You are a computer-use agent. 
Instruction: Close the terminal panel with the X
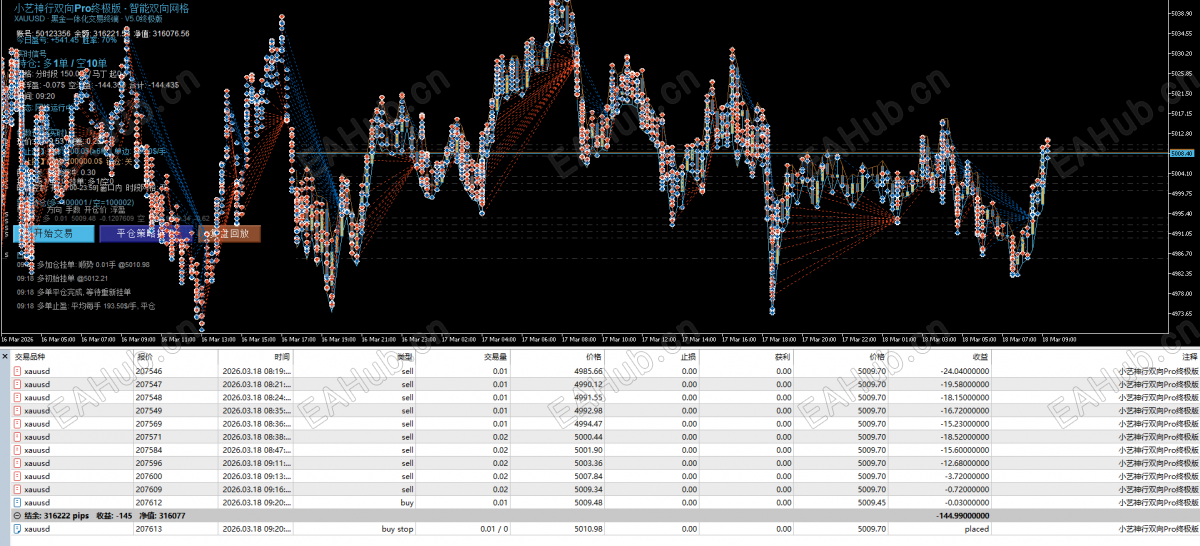click(x=5, y=355)
